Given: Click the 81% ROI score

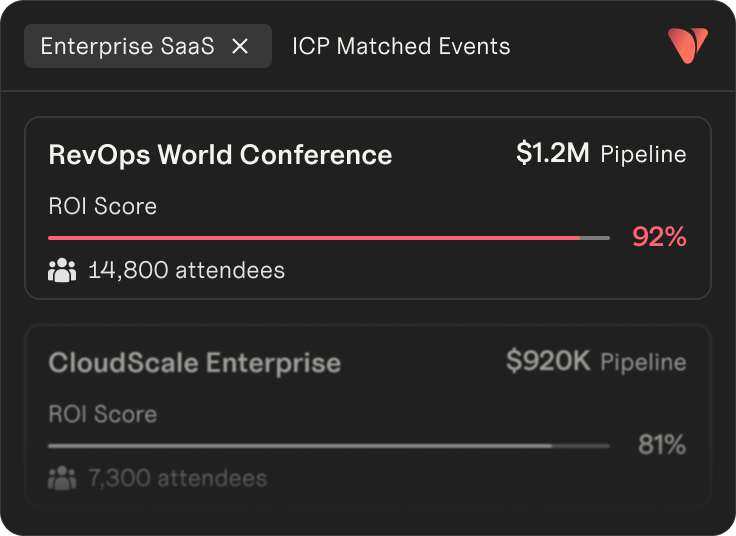Looking at the screenshot, I should [x=662, y=445].
